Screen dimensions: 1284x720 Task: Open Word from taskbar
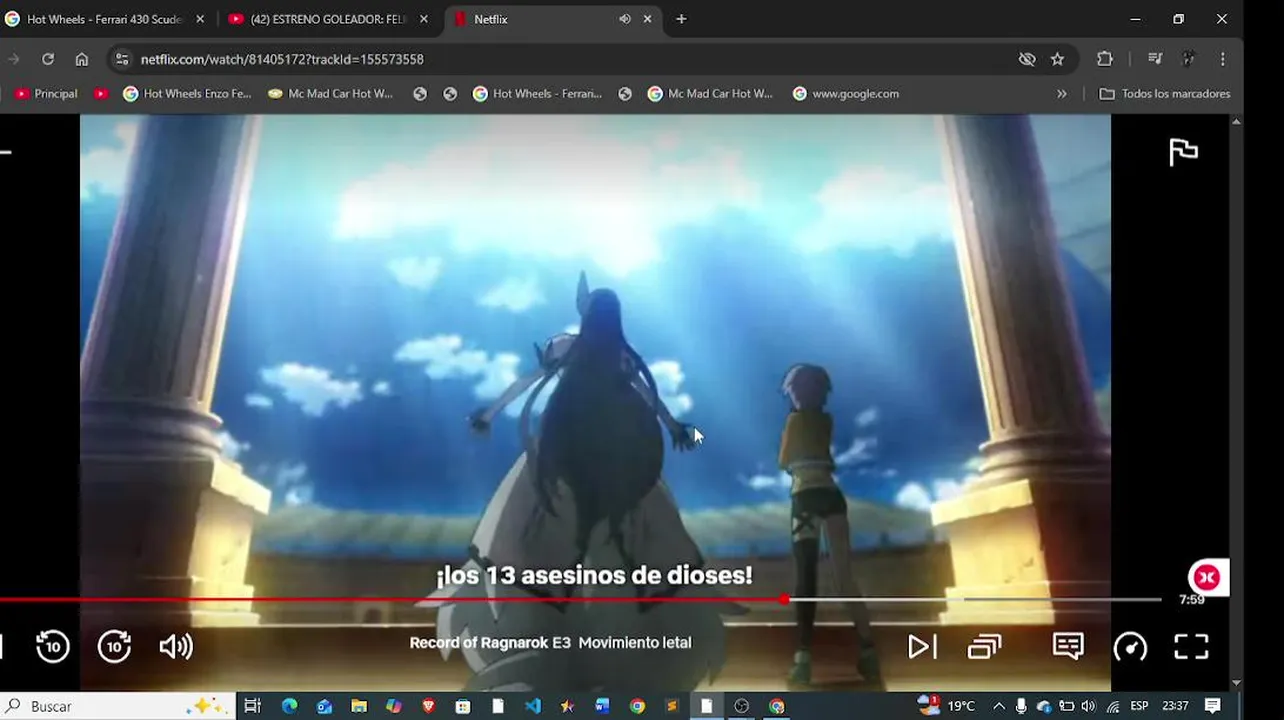pos(602,706)
